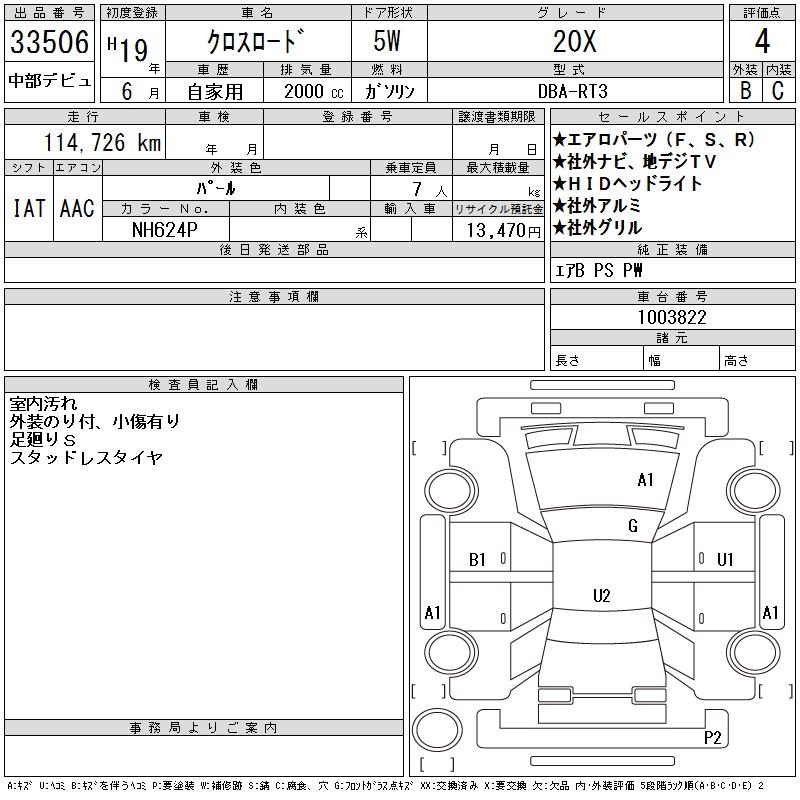Select seating capacity 7 人
Screen dimensions: 800x800
[x=430, y=190]
